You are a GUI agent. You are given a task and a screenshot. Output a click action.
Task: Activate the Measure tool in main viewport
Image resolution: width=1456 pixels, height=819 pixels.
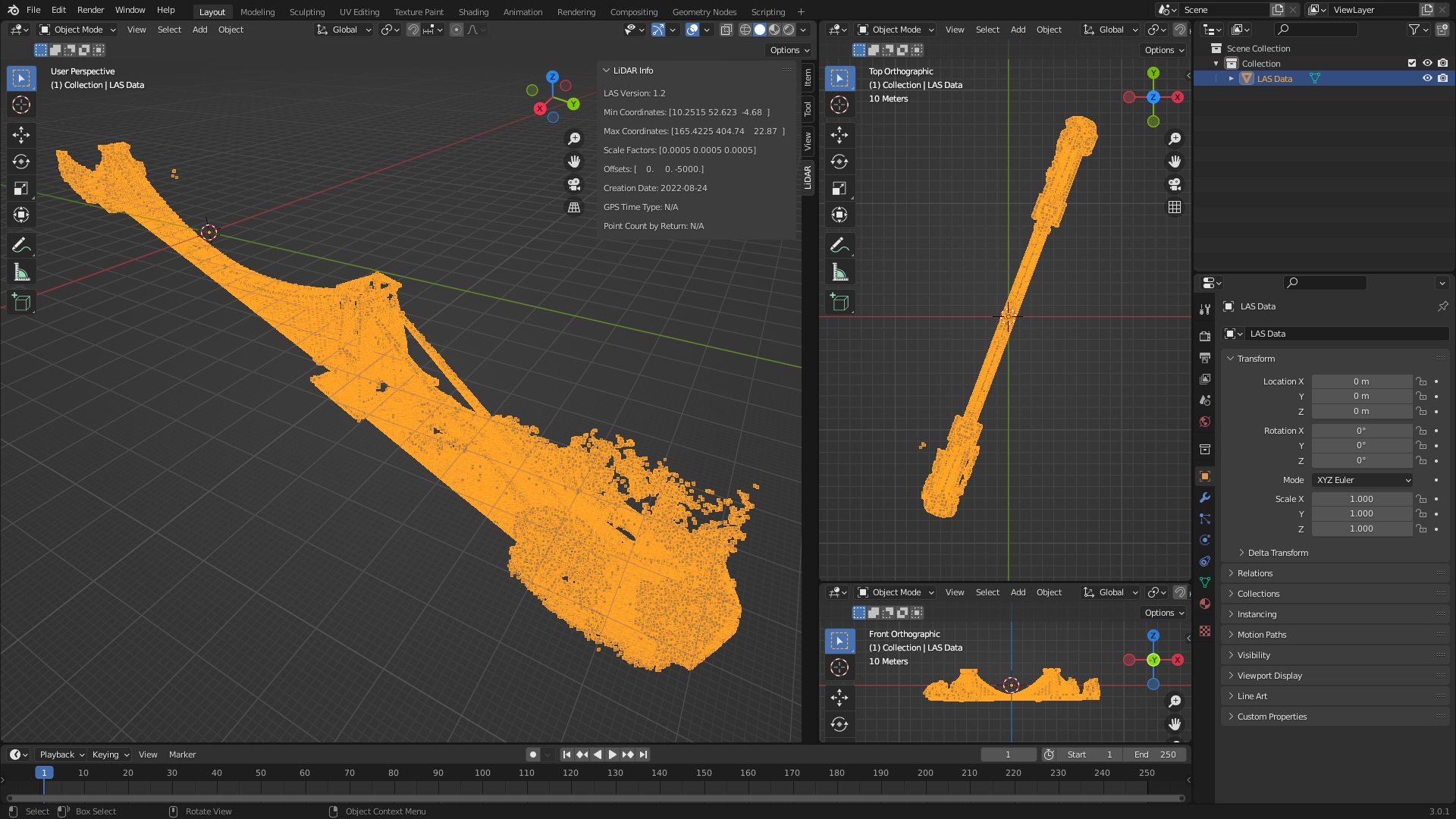click(21, 272)
